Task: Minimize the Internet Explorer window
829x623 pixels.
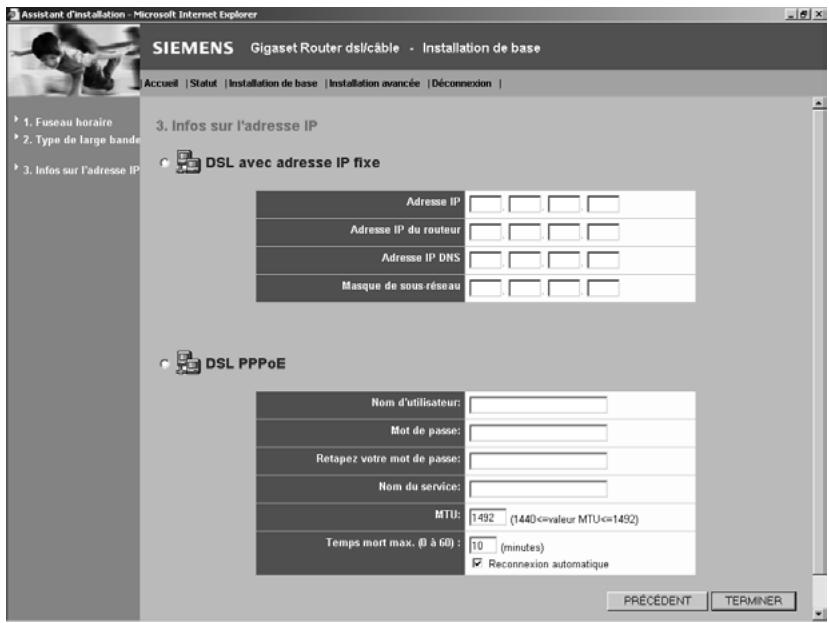Action: point(791,14)
